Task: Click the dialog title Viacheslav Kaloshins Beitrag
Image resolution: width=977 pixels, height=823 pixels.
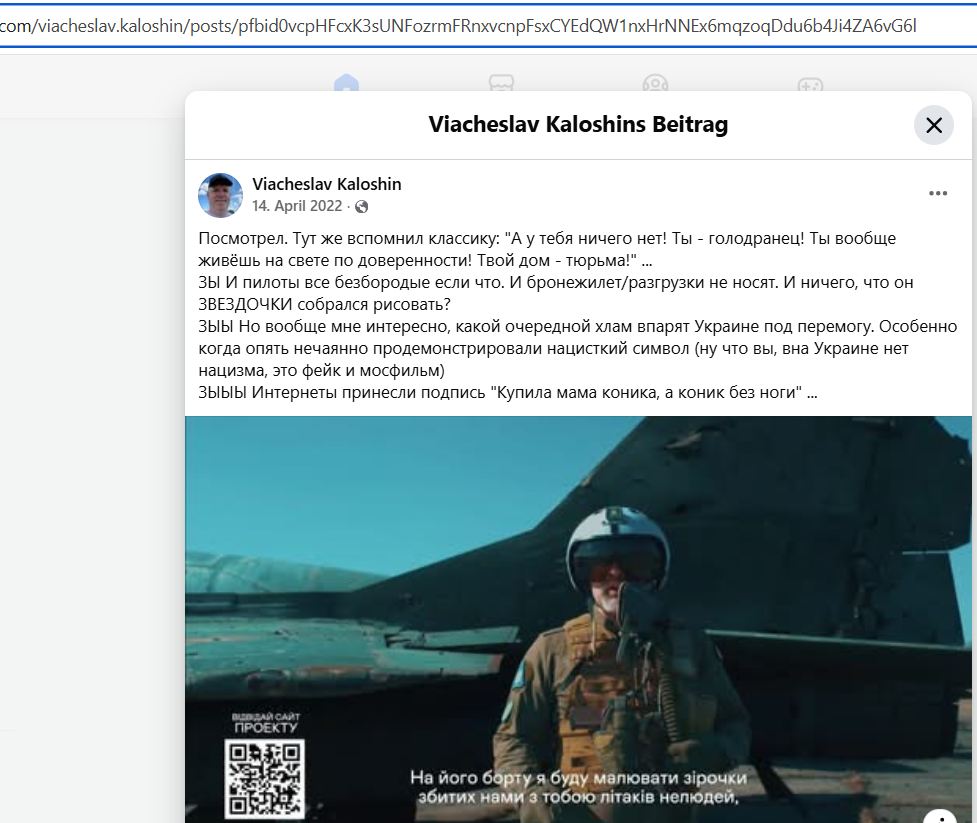Action: click(578, 125)
